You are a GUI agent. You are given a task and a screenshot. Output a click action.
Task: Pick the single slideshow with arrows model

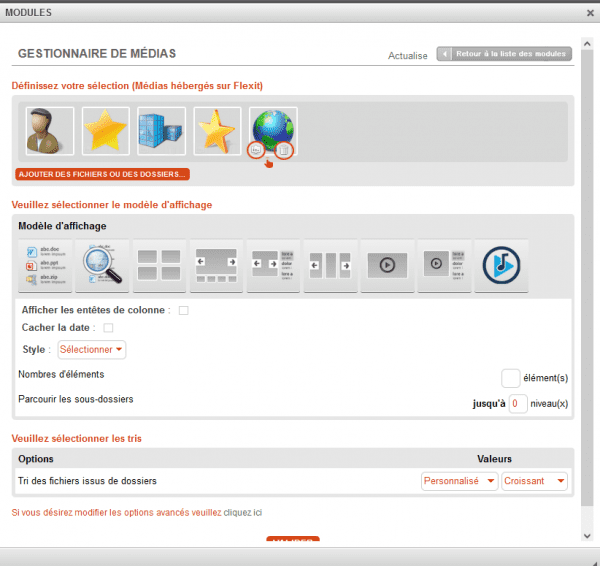[215, 265]
